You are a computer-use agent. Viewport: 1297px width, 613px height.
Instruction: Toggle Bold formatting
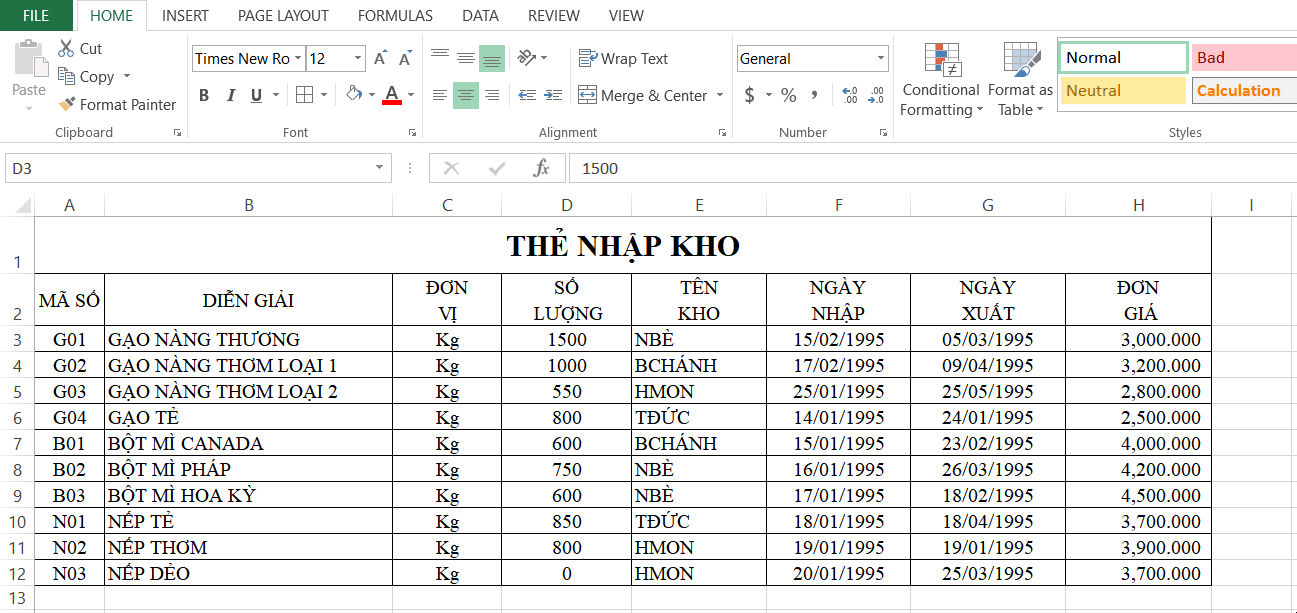(x=204, y=95)
